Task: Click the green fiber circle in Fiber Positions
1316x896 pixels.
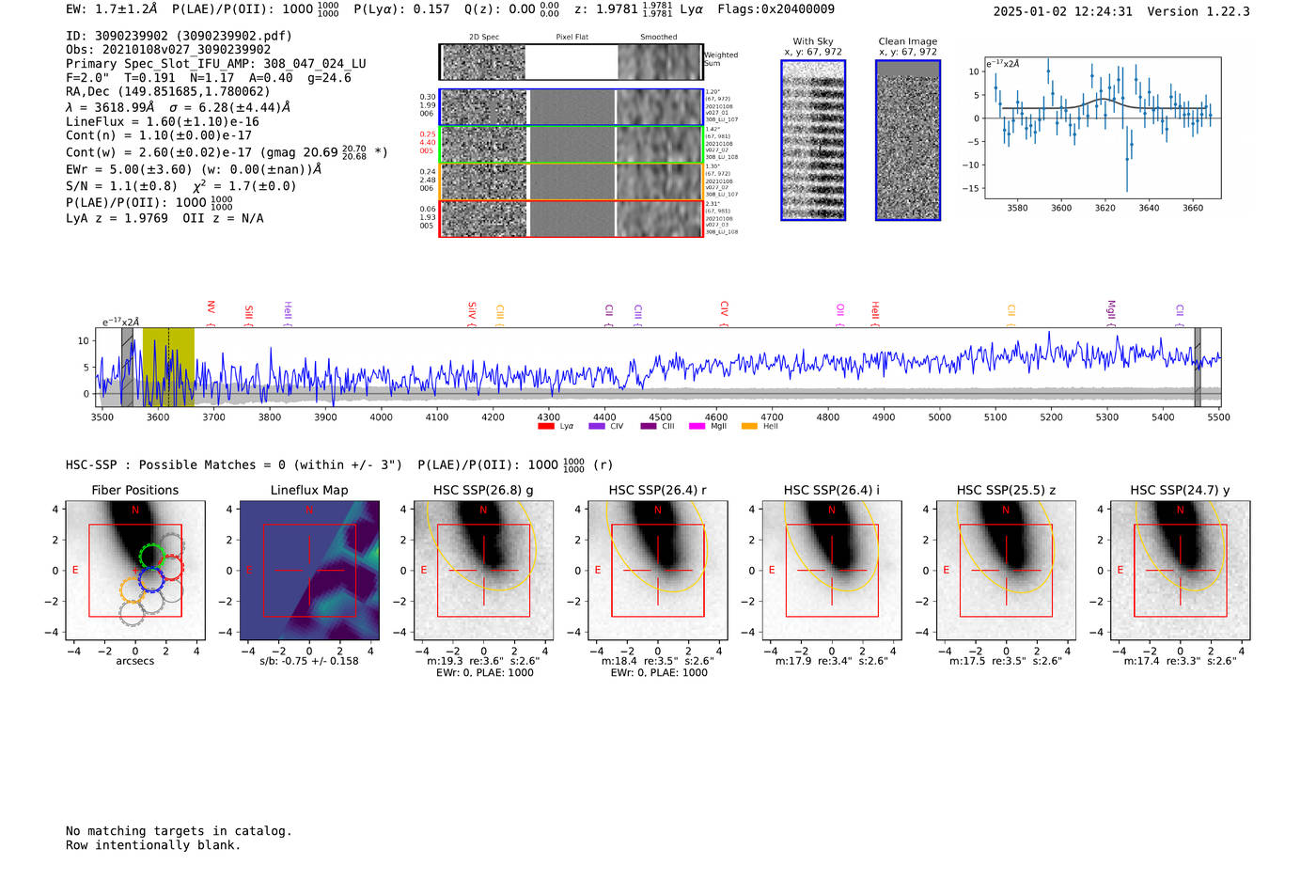Action: point(150,556)
